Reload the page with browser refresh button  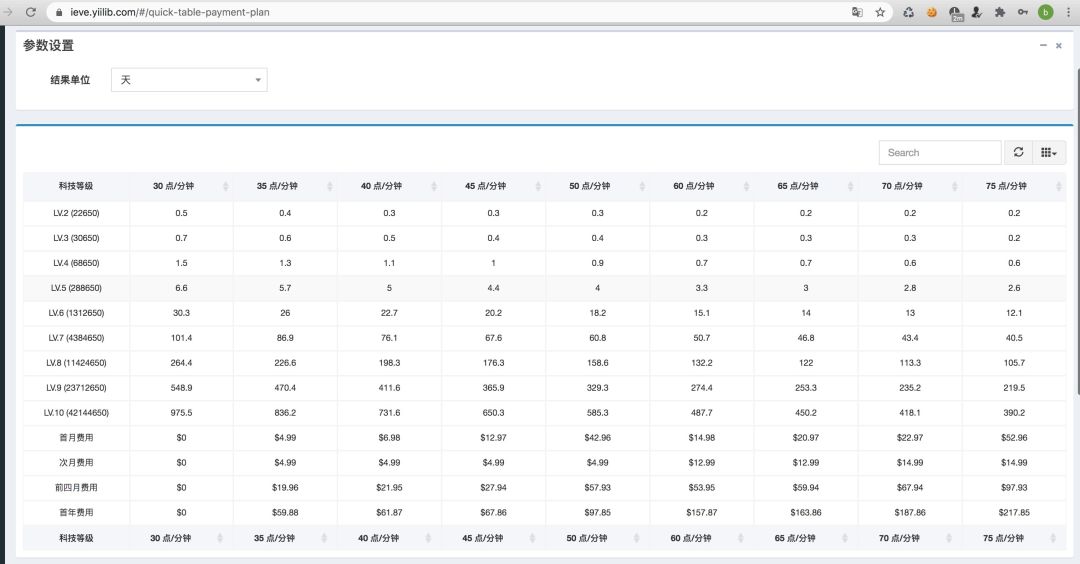coord(31,12)
